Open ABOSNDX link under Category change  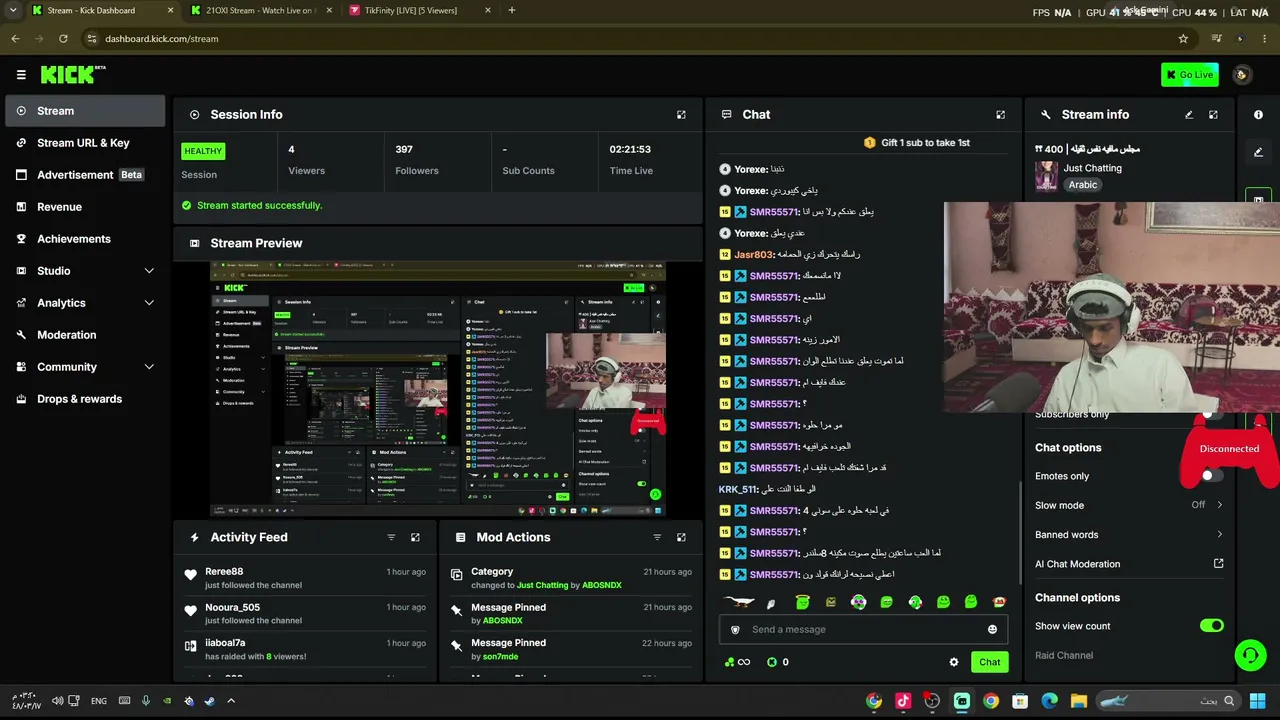point(602,585)
